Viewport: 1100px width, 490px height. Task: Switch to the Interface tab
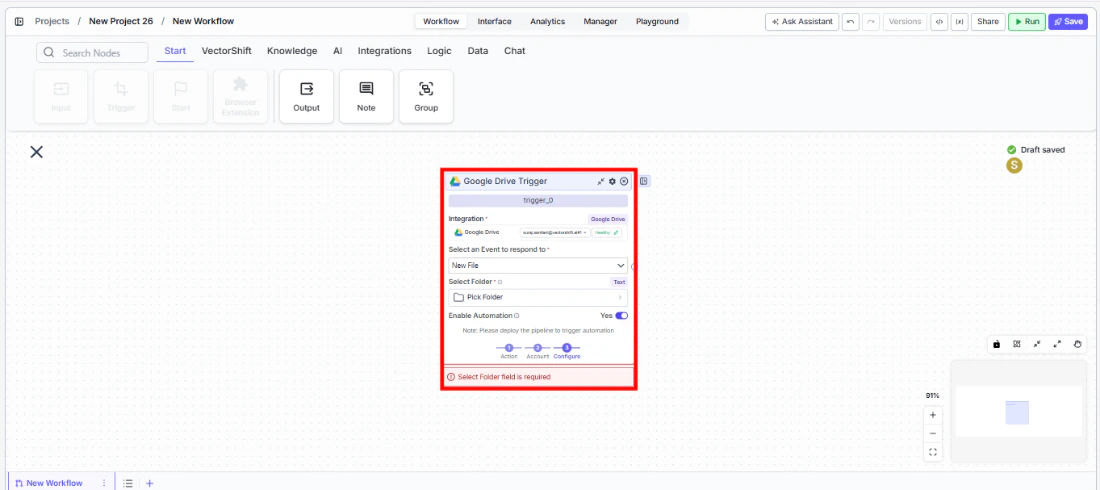(x=495, y=22)
